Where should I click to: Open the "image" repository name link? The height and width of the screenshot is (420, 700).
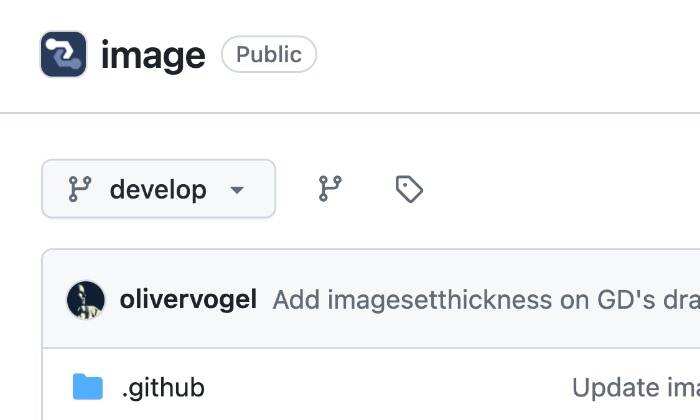153,55
